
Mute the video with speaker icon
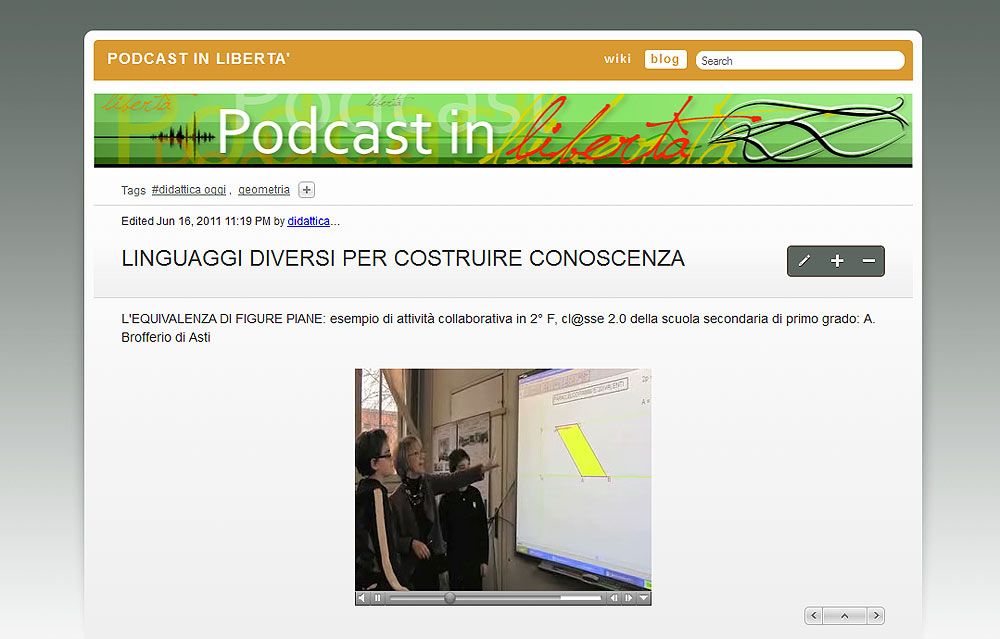(x=362, y=598)
